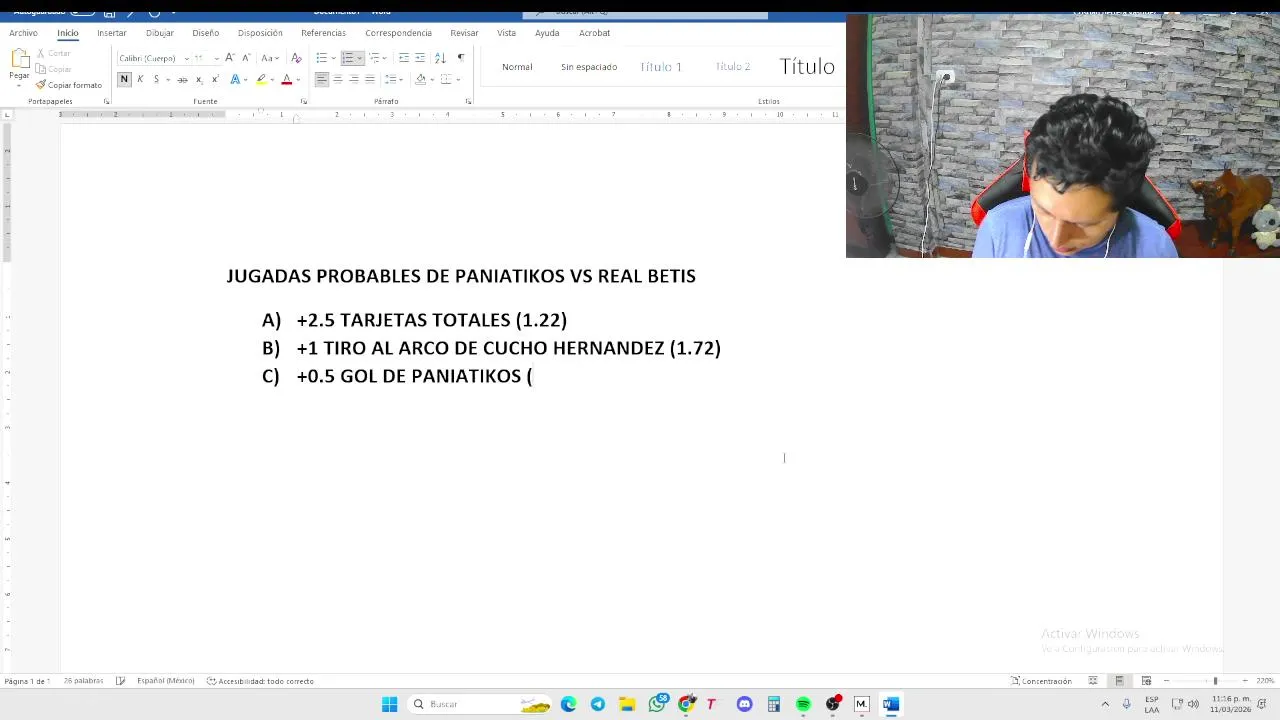Open font color dropdown arrow

tap(298, 79)
